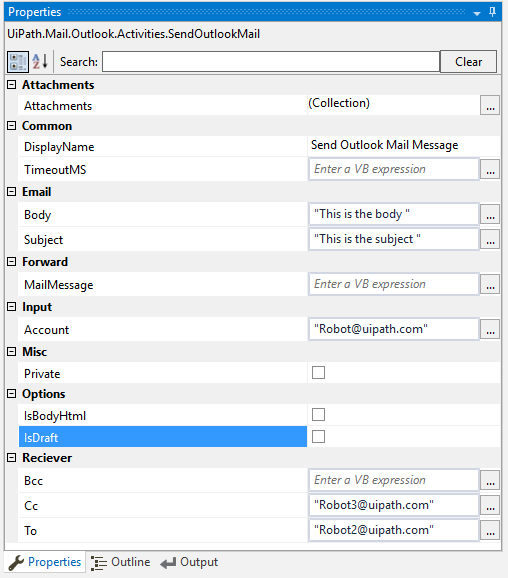Click the Bcc expression field
508x578 pixels.
[x=394, y=481]
